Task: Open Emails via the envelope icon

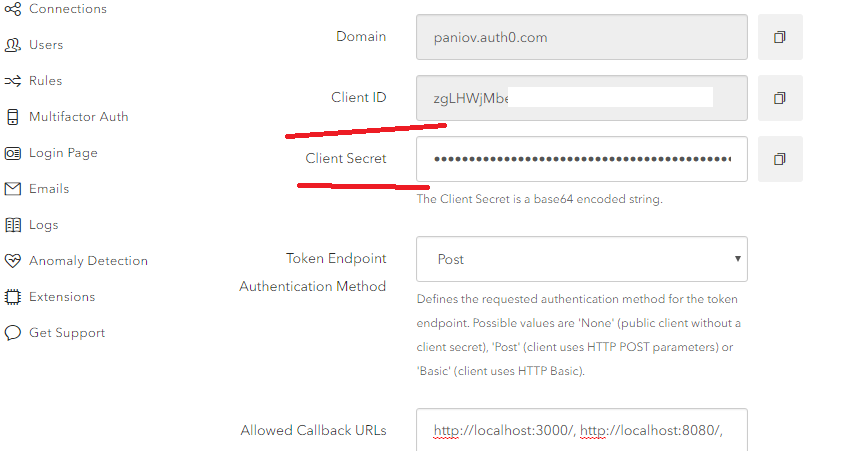Action: click(13, 189)
